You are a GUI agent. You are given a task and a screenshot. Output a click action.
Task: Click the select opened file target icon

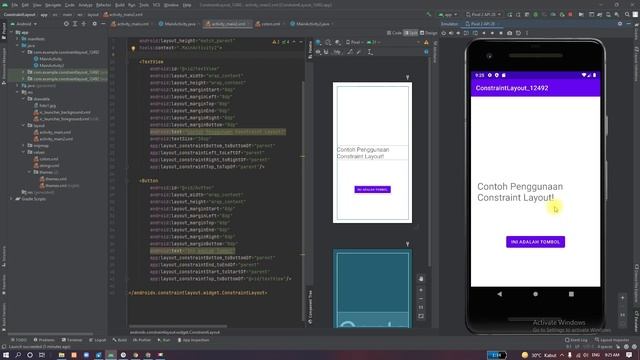point(66,24)
